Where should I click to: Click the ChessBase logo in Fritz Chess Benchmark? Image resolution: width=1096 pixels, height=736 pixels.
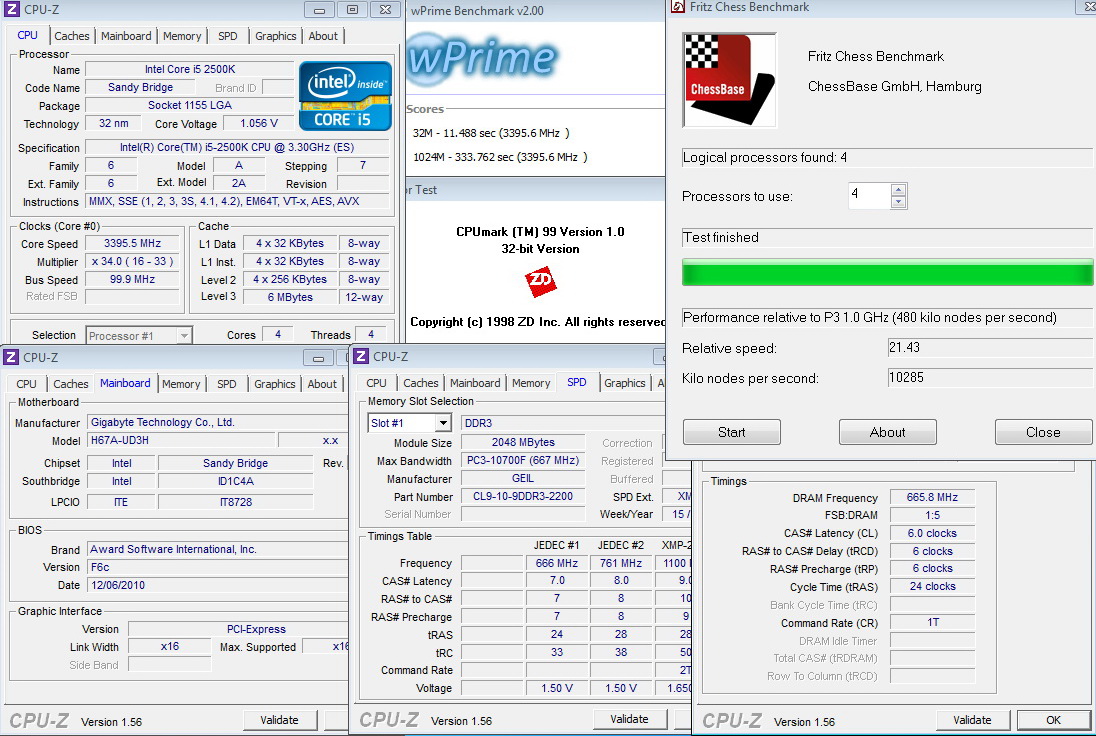[x=730, y=80]
